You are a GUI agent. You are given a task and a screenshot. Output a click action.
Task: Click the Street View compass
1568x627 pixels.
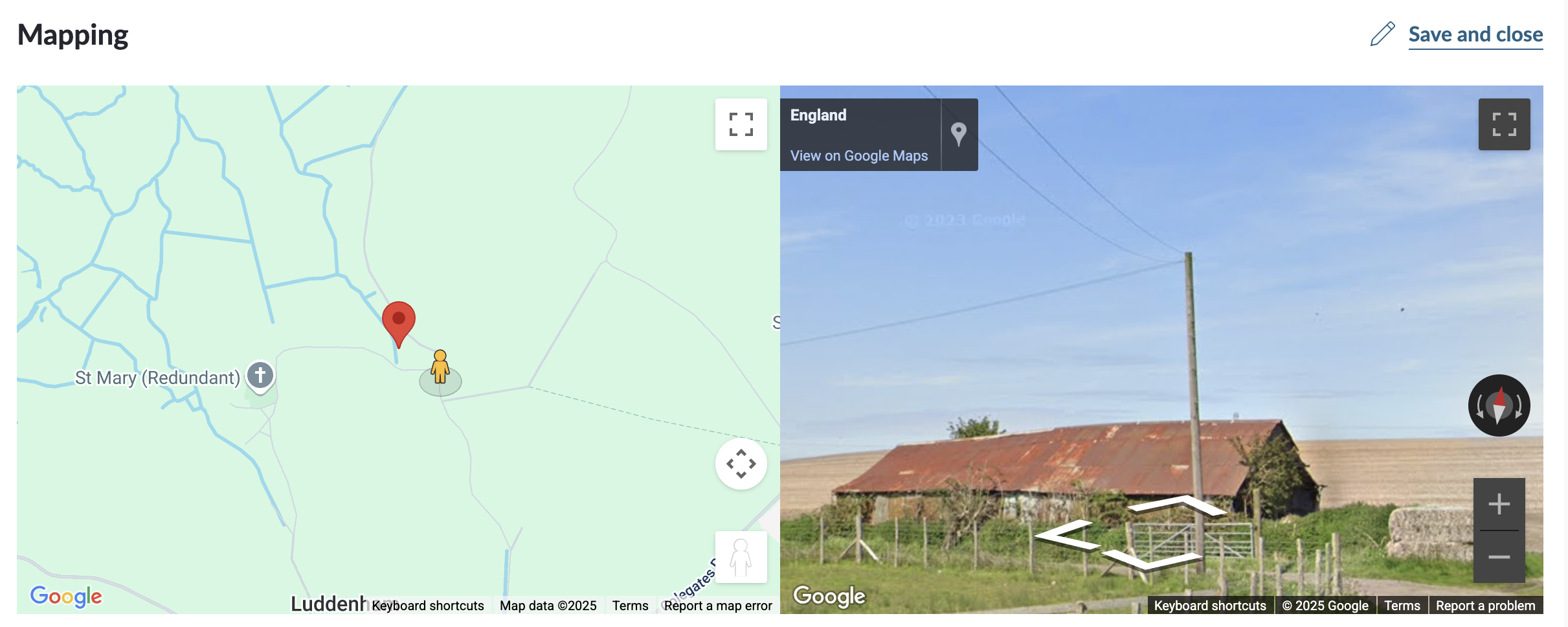tap(1499, 405)
